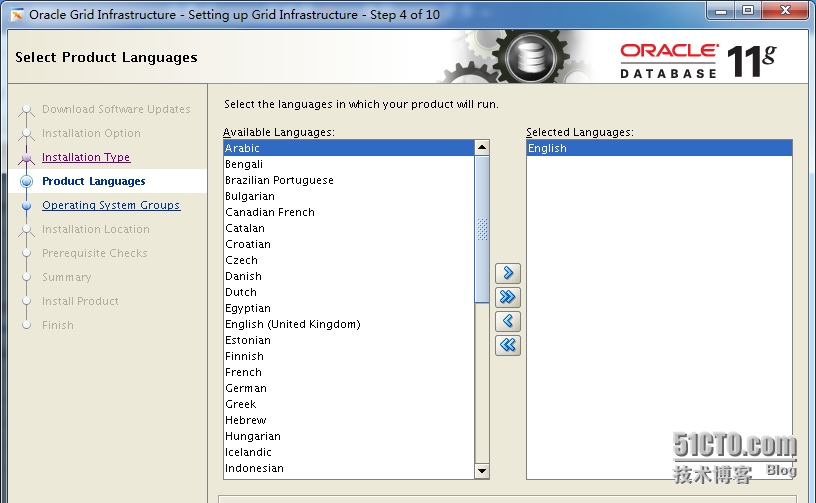Pick Indonesian from the language list
This screenshot has width=816, height=503.
tap(349, 468)
